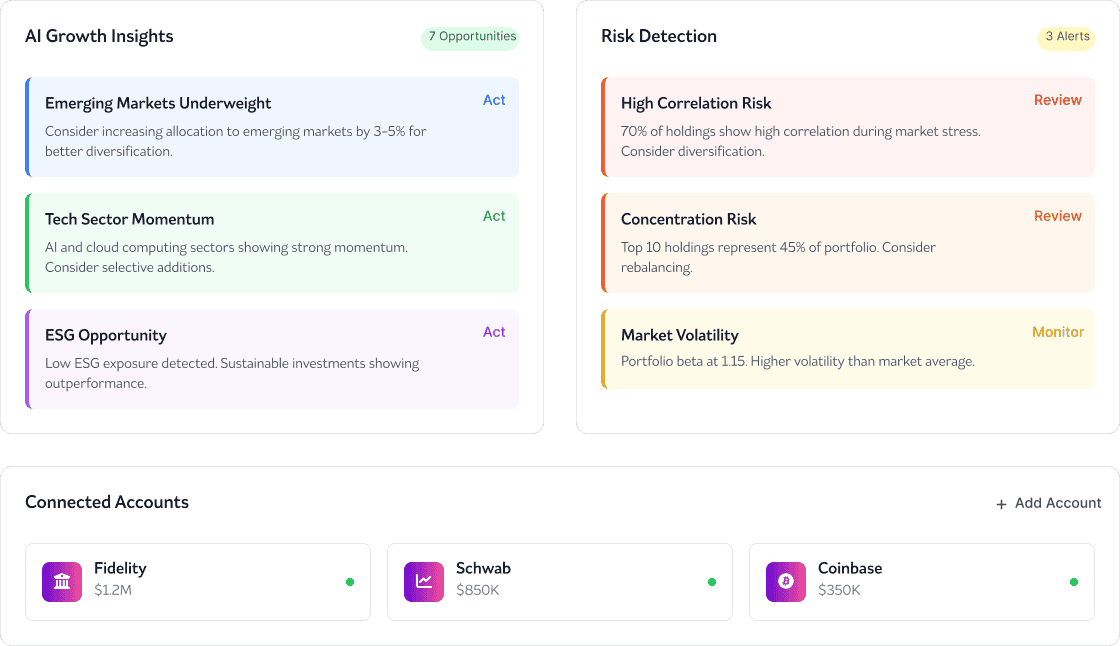Expand the ESG Opportunity details

click(270, 359)
